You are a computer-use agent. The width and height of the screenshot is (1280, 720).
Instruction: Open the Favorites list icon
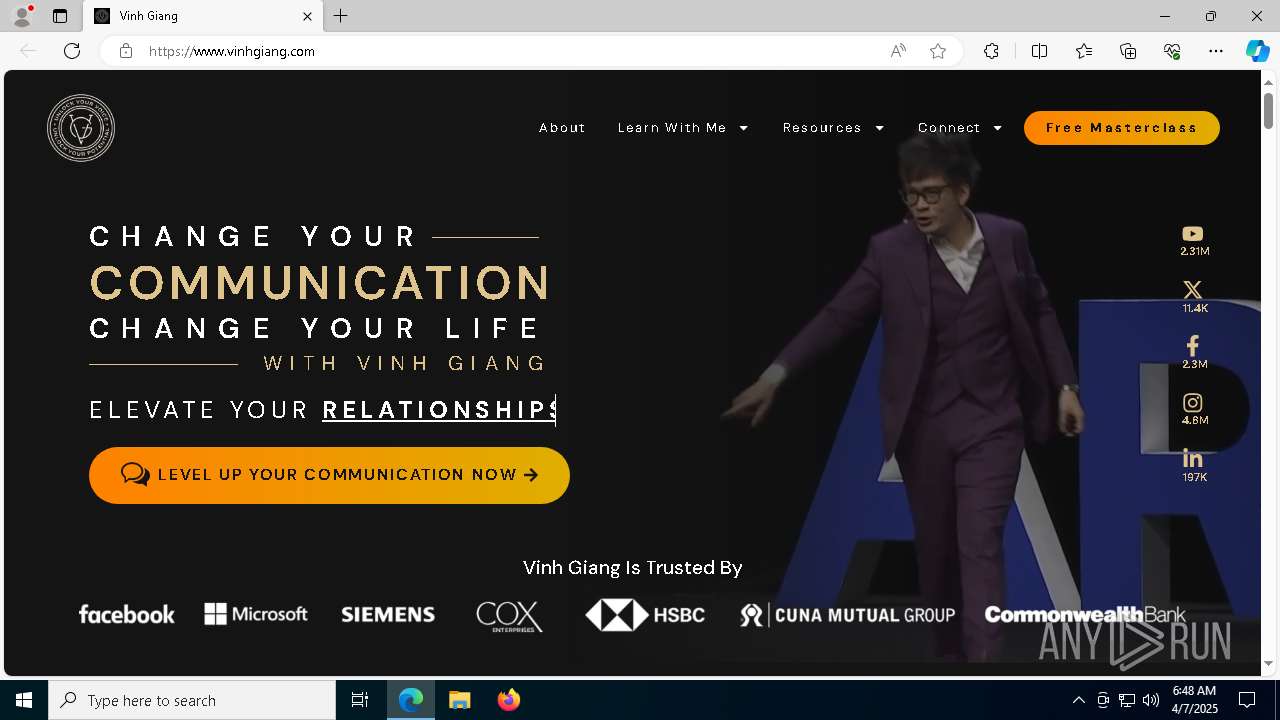tap(1084, 51)
